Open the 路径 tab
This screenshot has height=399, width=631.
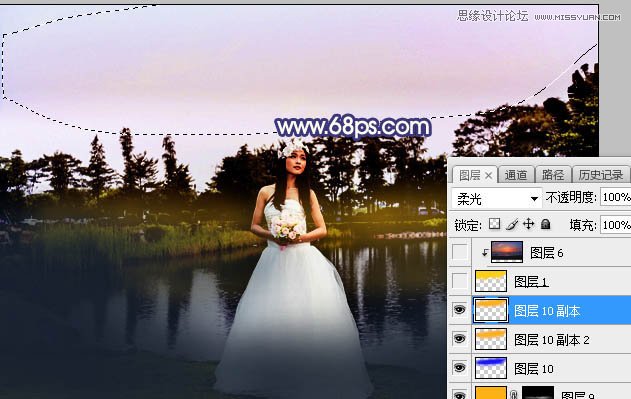click(x=553, y=176)
